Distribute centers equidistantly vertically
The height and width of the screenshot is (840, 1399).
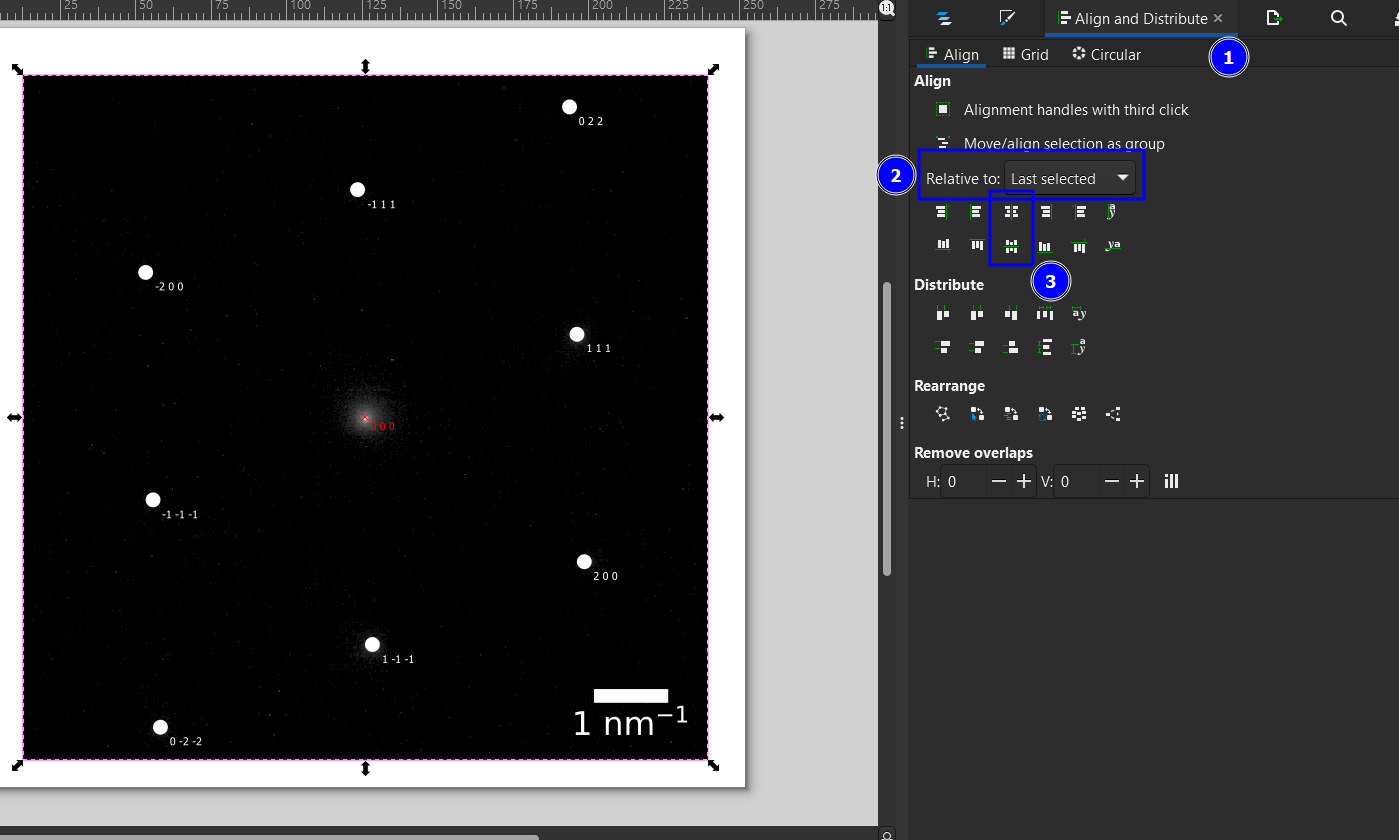point(976,347)
